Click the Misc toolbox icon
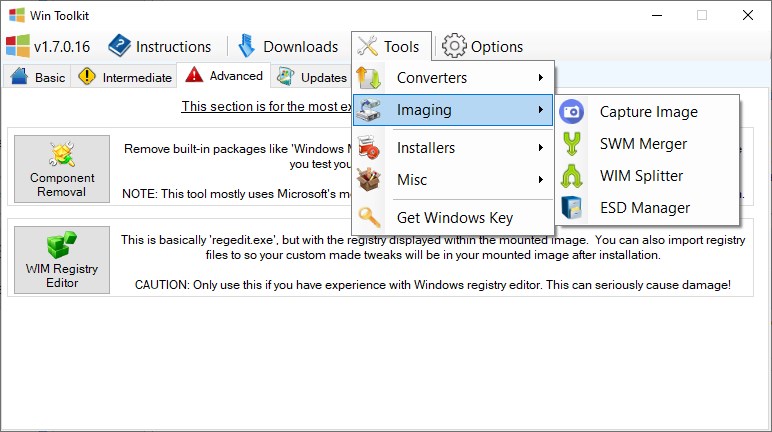The image size is (772, 432). click(369, 180)
